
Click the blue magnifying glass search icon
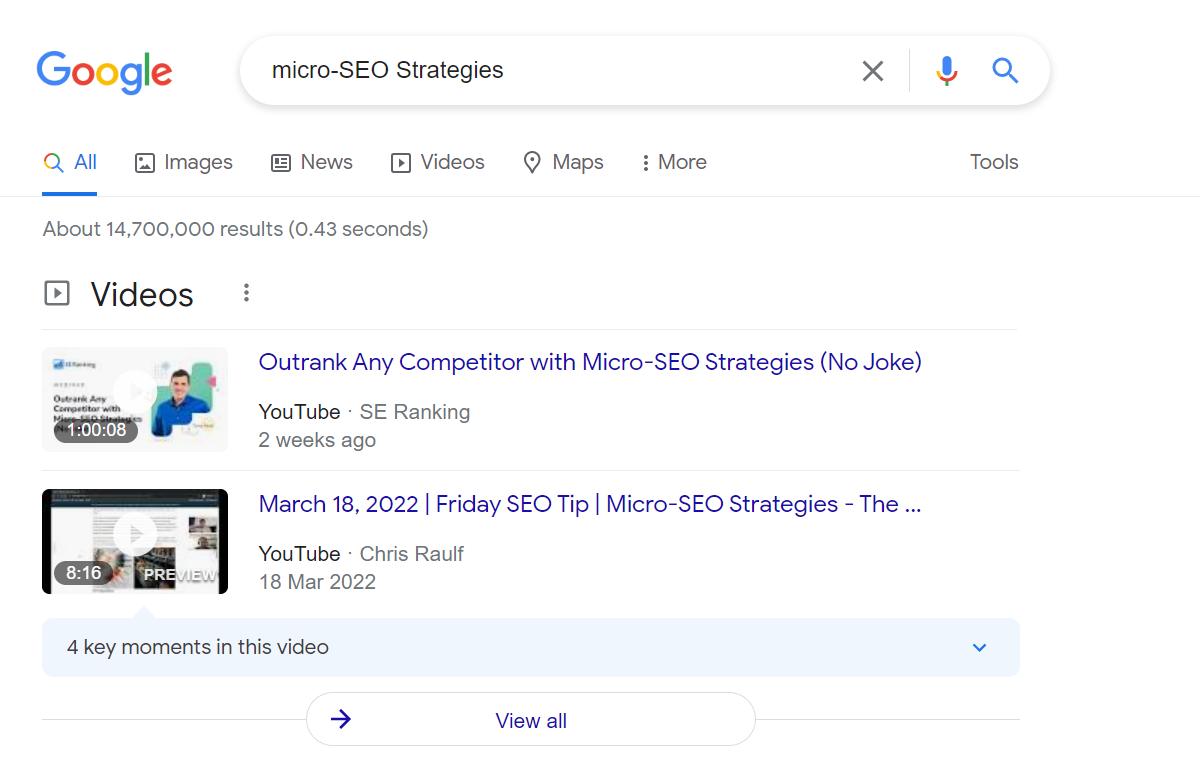pyautogui.click(x=1004, y=71)
